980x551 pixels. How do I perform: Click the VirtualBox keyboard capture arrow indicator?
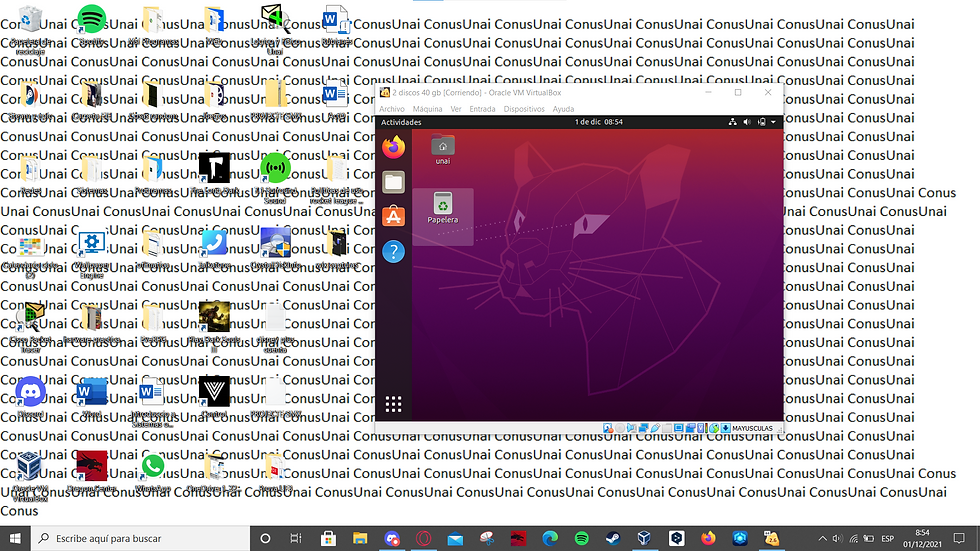pos(725,428)
